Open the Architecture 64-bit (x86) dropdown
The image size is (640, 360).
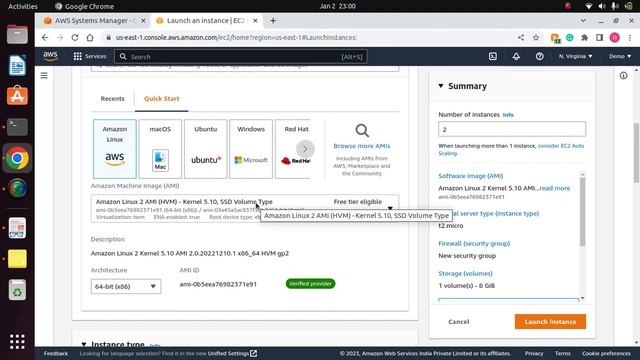click(126, 287)
